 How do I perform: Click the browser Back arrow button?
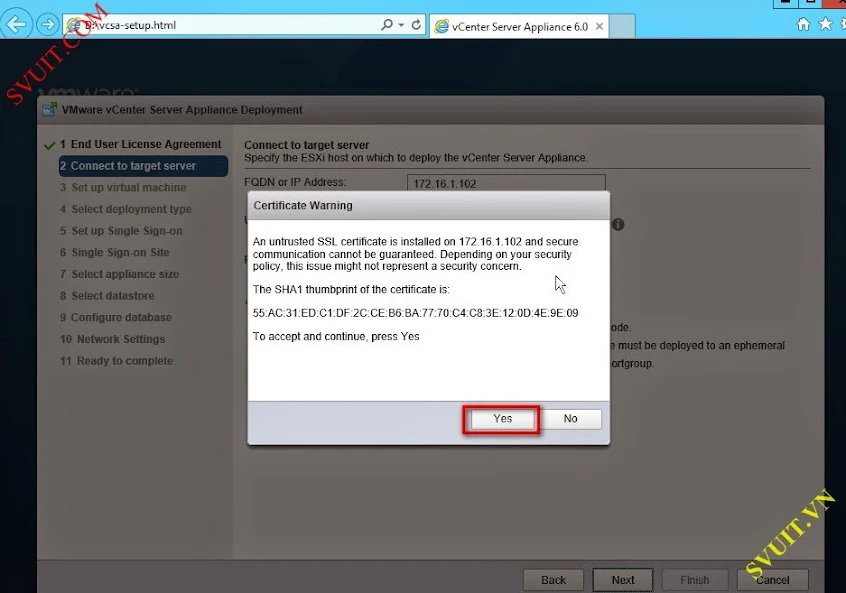pyautogui.click(x=16, y=24)
